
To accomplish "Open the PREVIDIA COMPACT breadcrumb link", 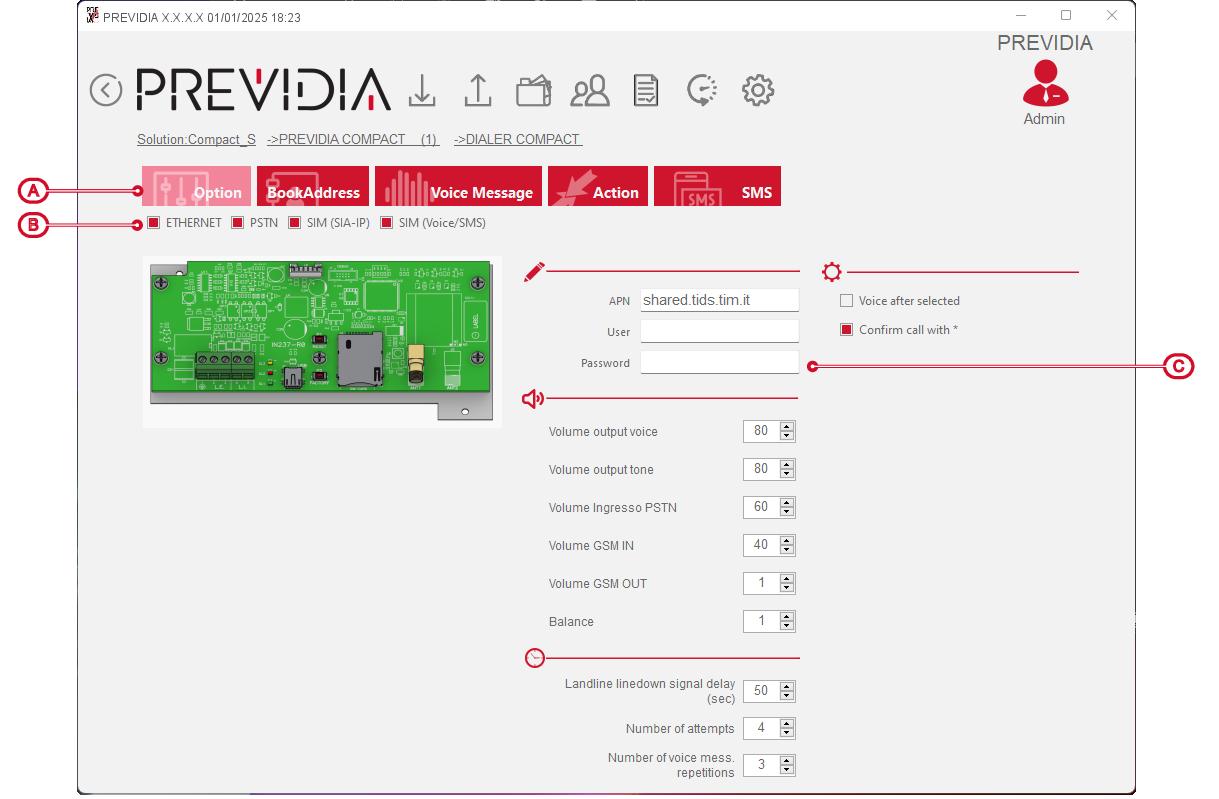I will pos(352,140).
